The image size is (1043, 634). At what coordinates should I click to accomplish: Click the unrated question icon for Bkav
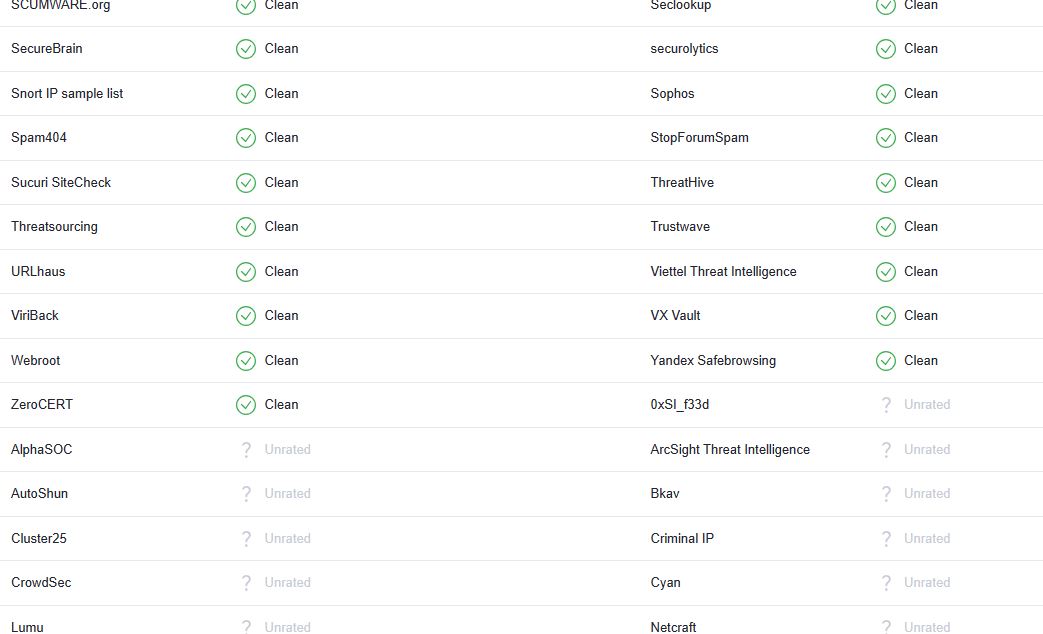point(886,494)
